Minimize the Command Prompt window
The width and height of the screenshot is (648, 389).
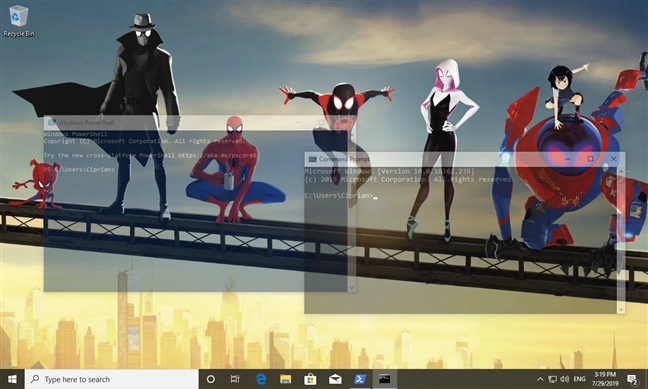[x=567, y=159]
